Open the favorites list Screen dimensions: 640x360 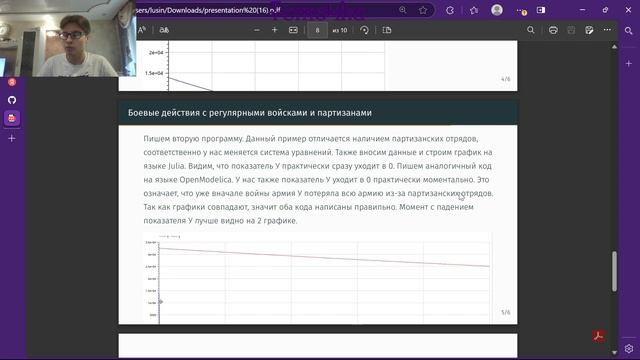click(x=473, y=10)
